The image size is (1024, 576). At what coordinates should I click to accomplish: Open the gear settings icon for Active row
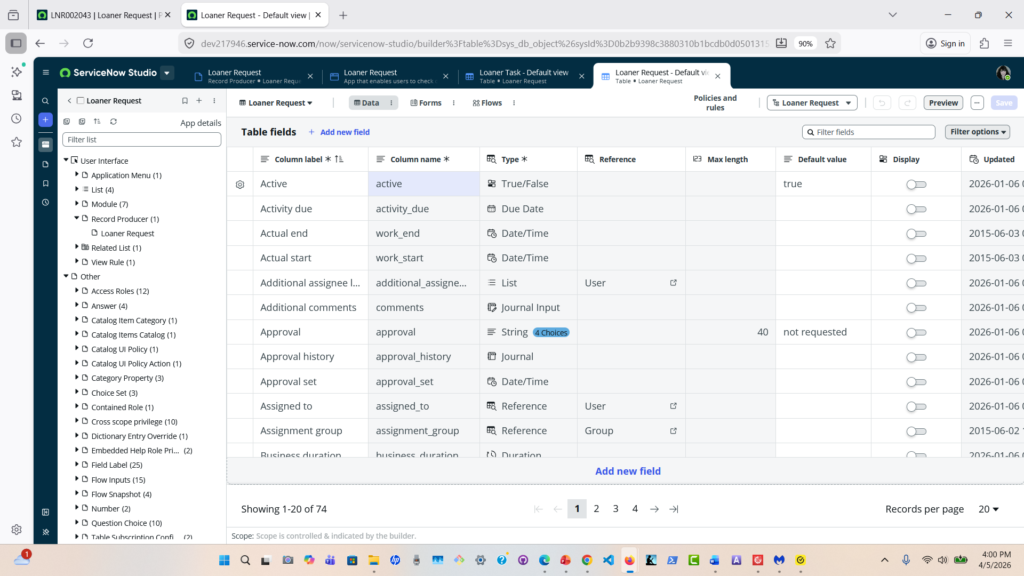tap(240, 184)
